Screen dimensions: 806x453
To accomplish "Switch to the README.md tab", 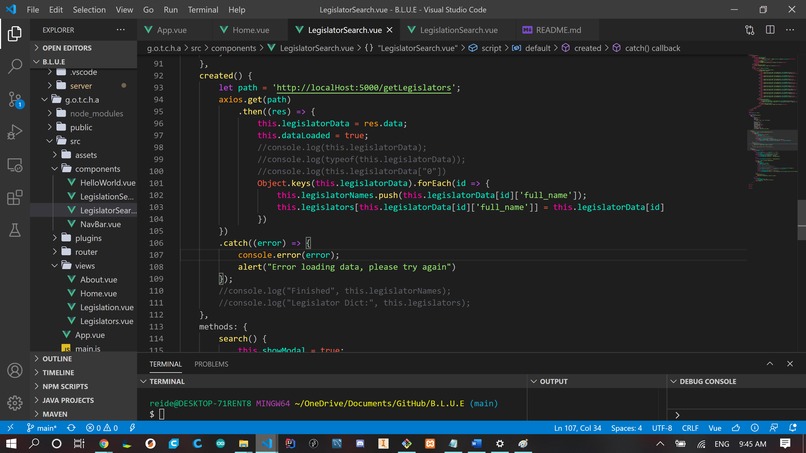I will click(x=558, y=30).
